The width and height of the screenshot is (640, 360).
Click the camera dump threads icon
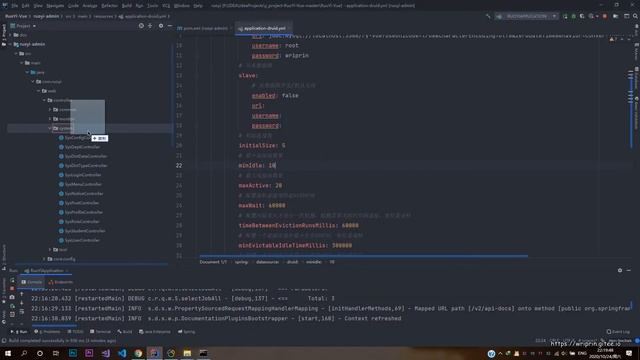[12, 297]
